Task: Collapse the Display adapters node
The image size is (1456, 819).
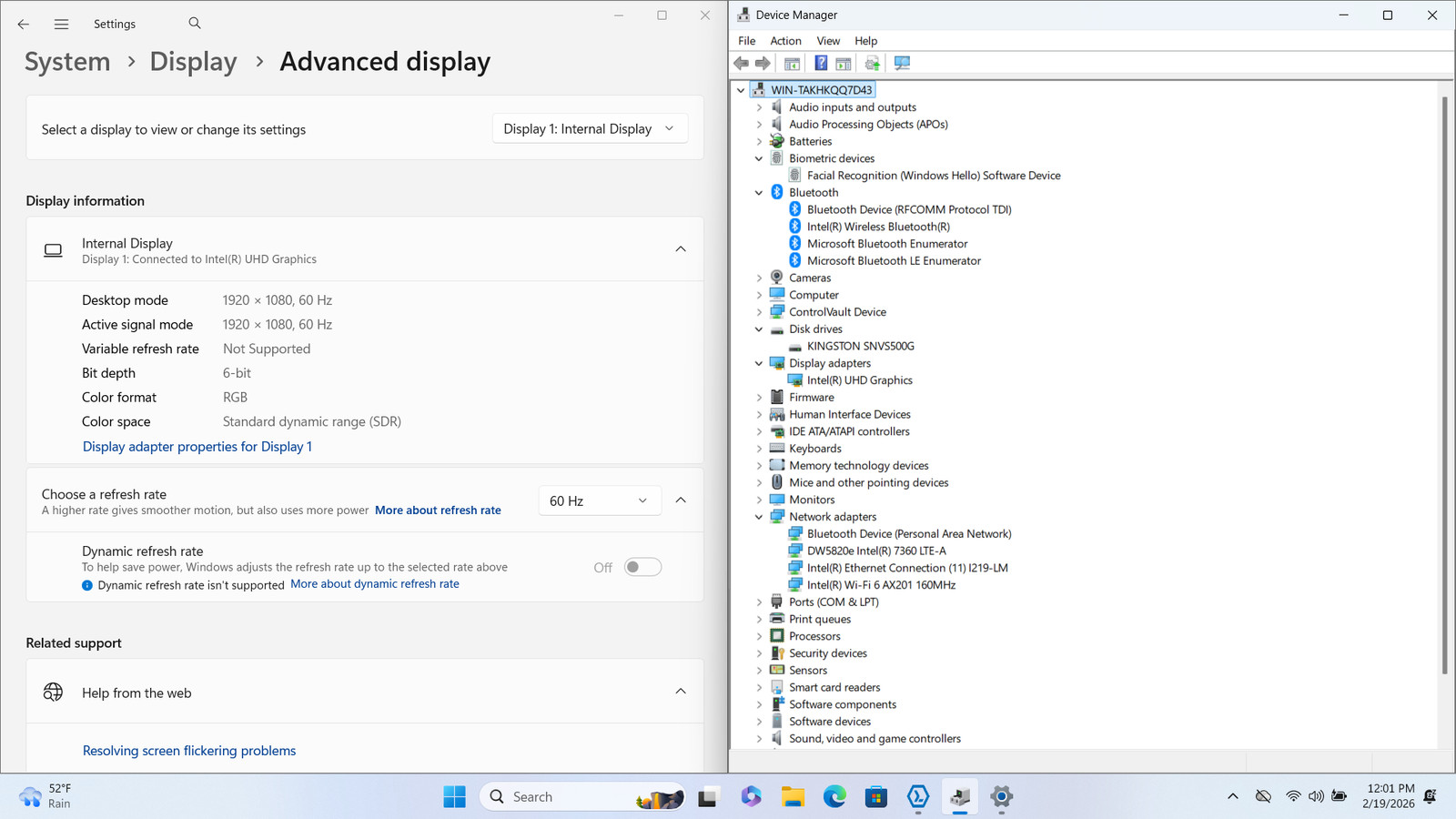Action: 759,363
